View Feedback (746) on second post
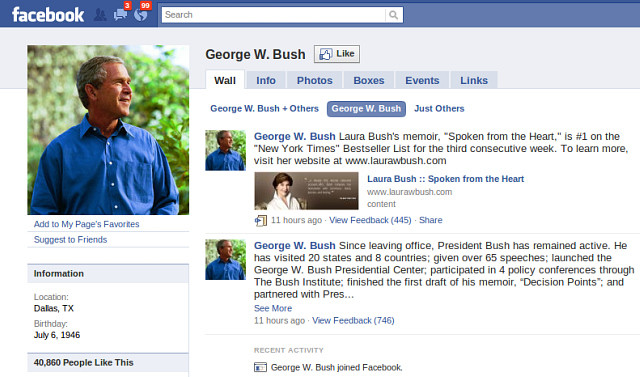The height and width of the screenshot is (377, 640). 353,321
